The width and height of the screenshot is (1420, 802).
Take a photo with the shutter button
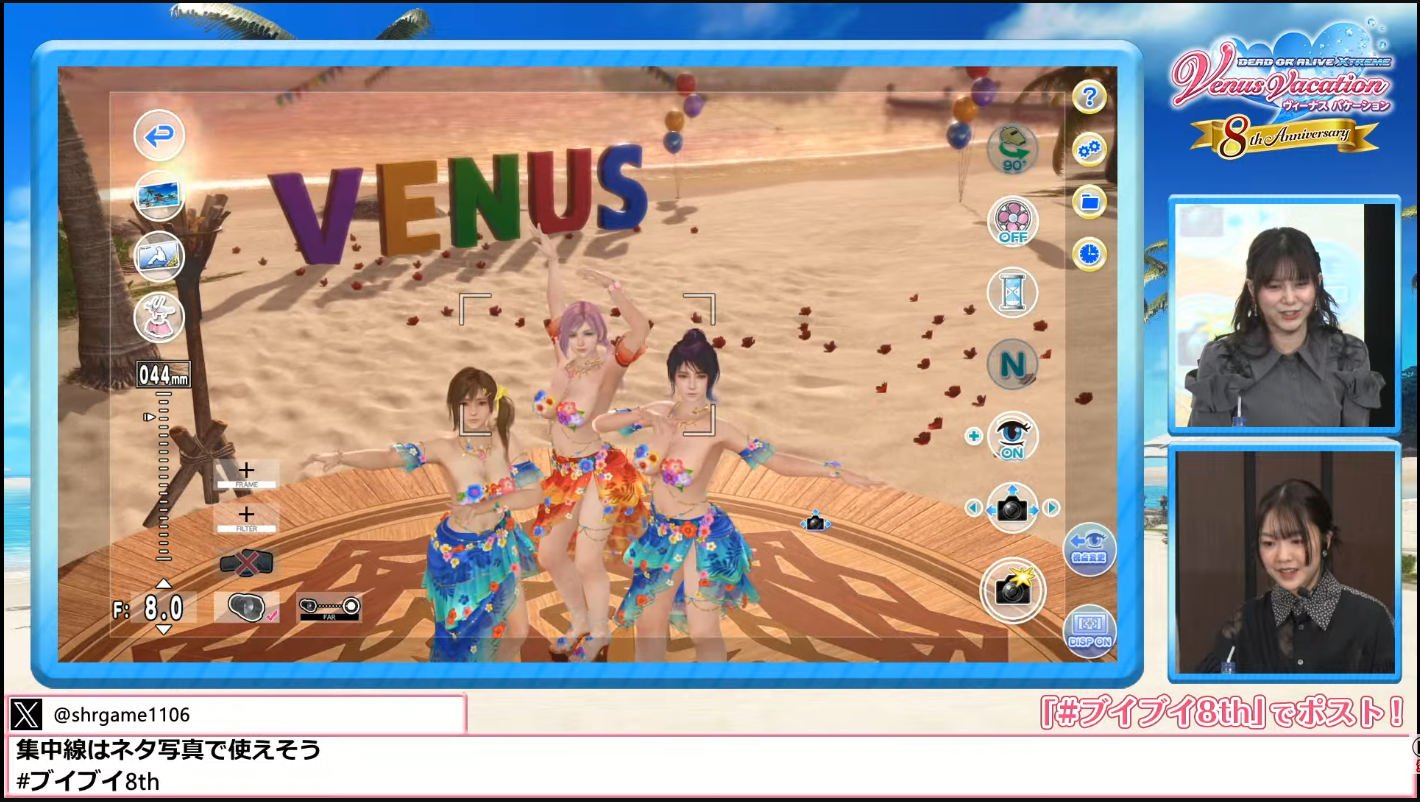pos(1013,590)
